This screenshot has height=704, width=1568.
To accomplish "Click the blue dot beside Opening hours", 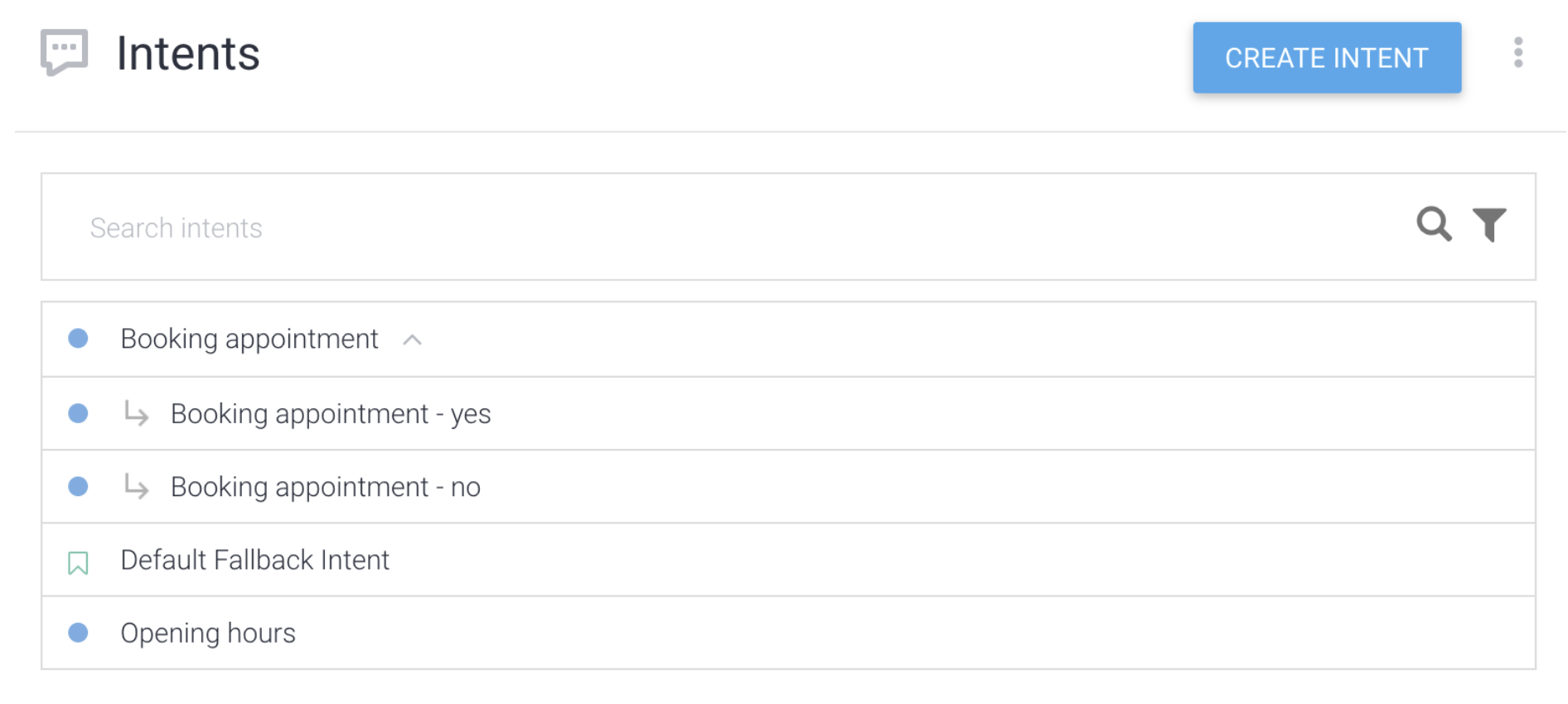I will [x=78, y=633].
